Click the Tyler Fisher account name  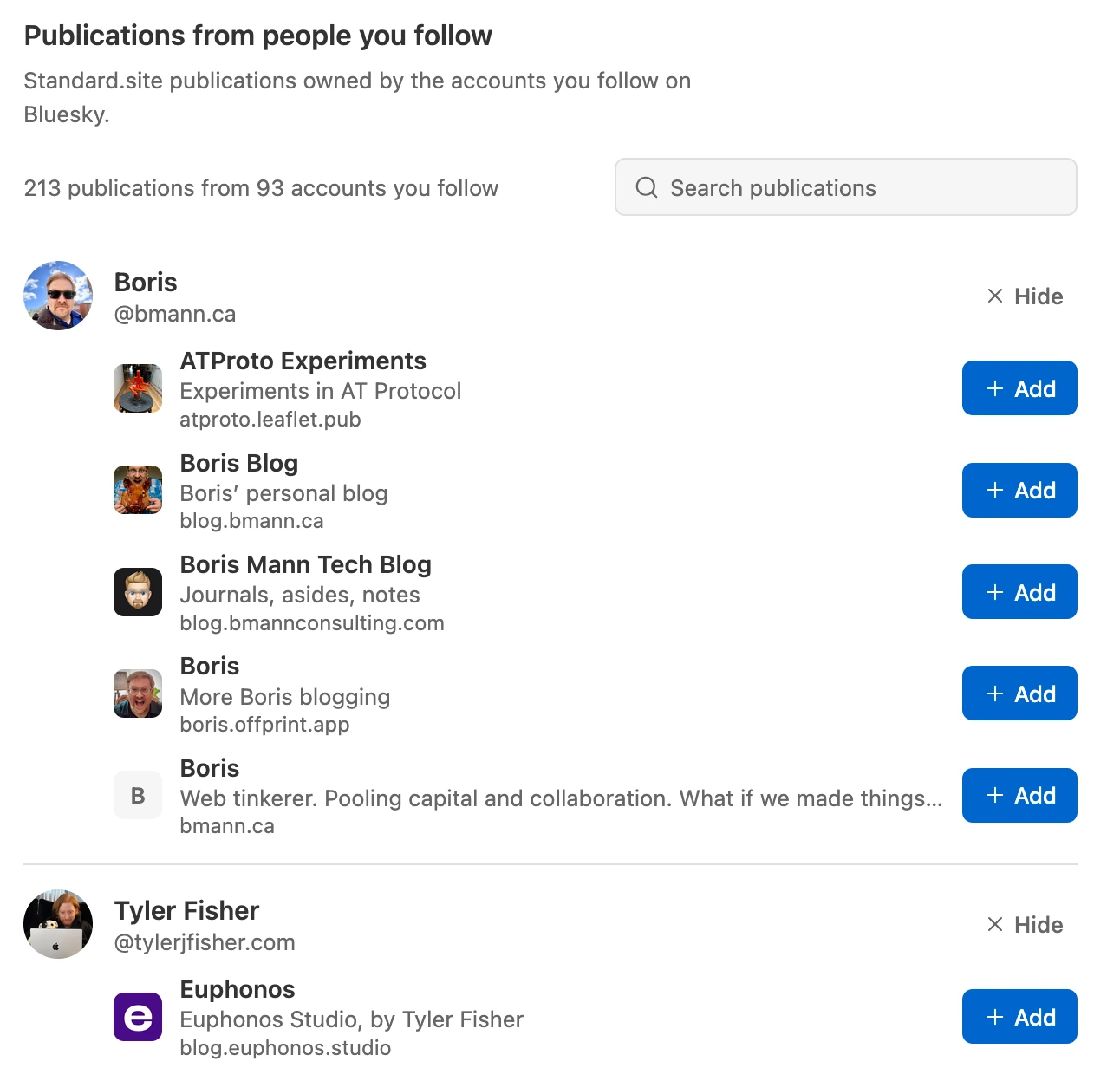187,910
